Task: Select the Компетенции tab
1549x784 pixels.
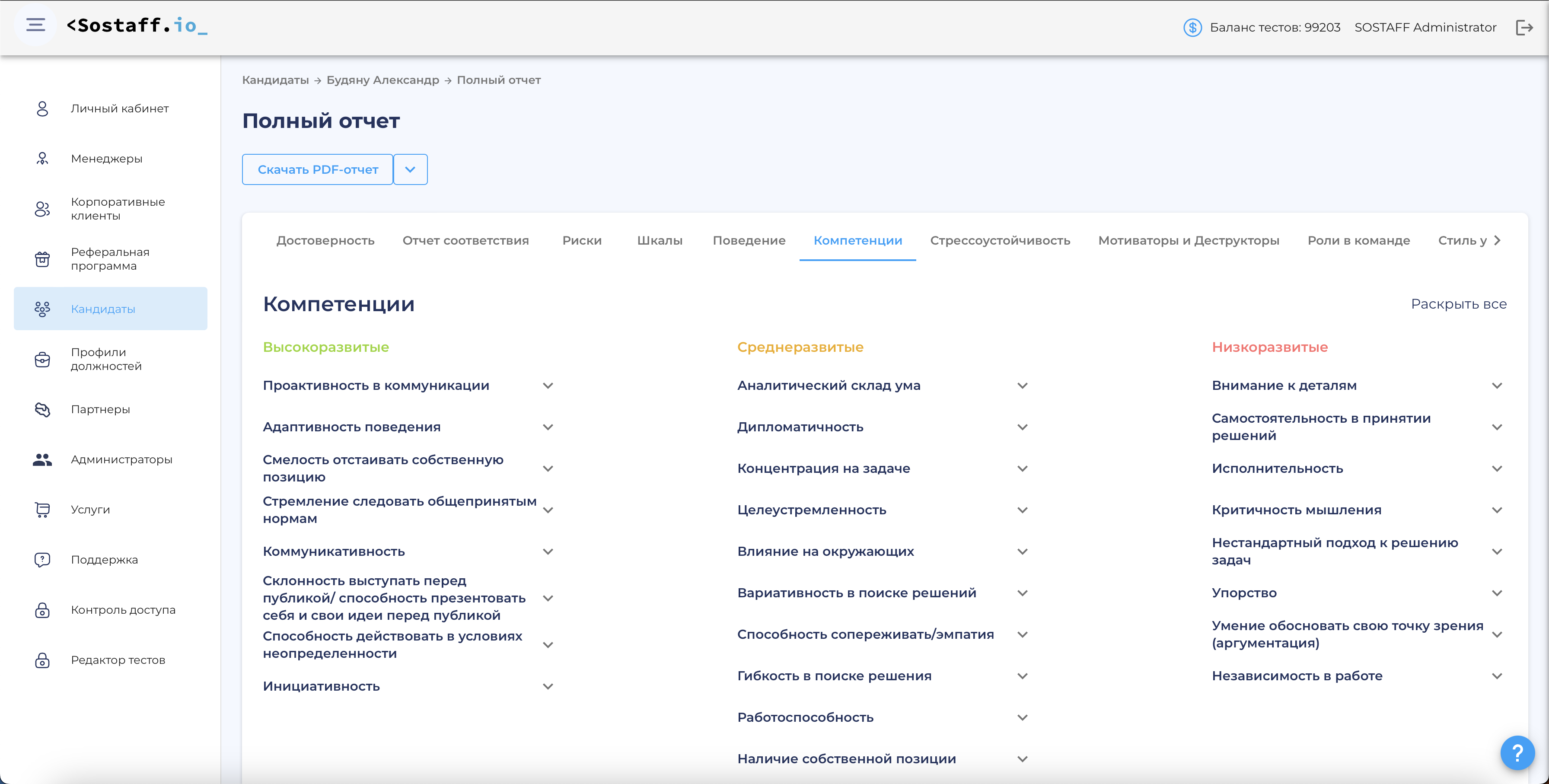Action: (x=857, y=240)
